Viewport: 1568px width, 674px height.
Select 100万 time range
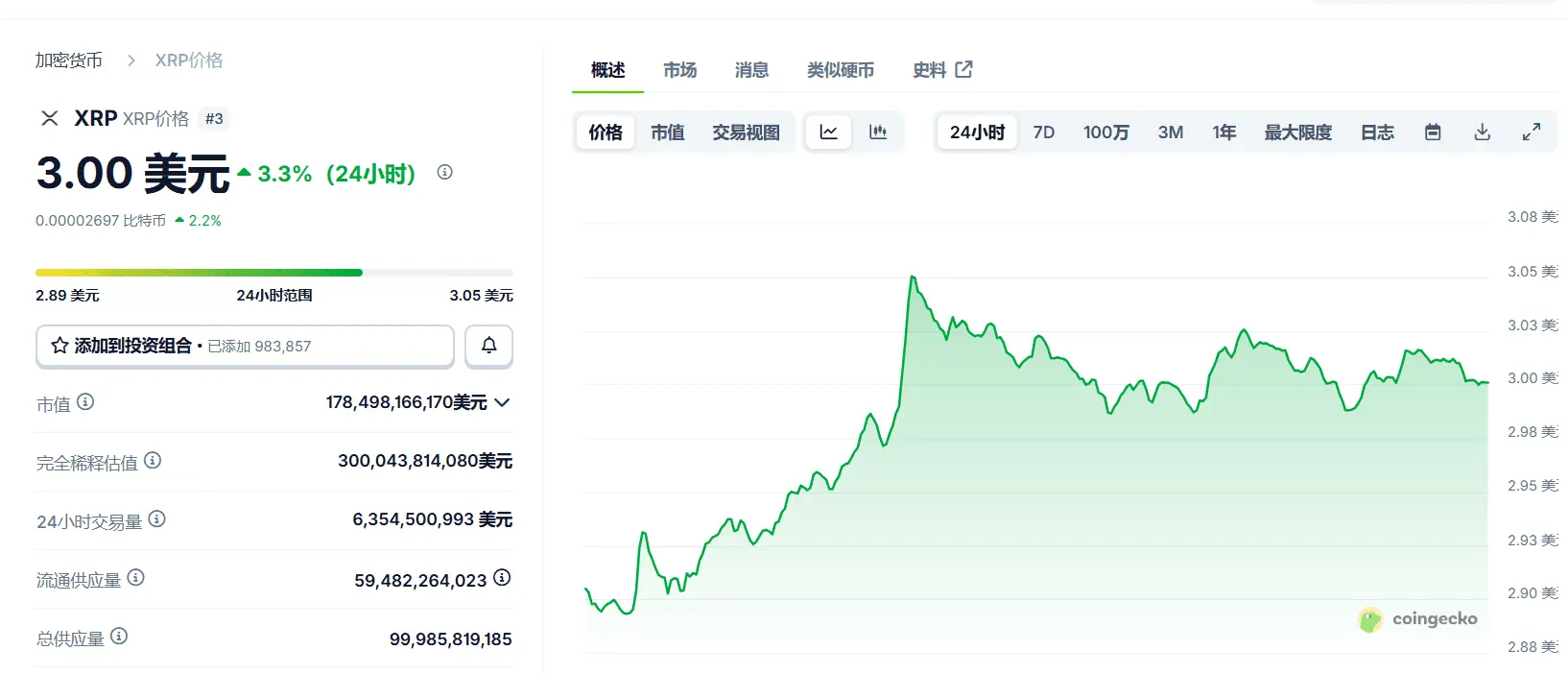[x=1106, y=132]
